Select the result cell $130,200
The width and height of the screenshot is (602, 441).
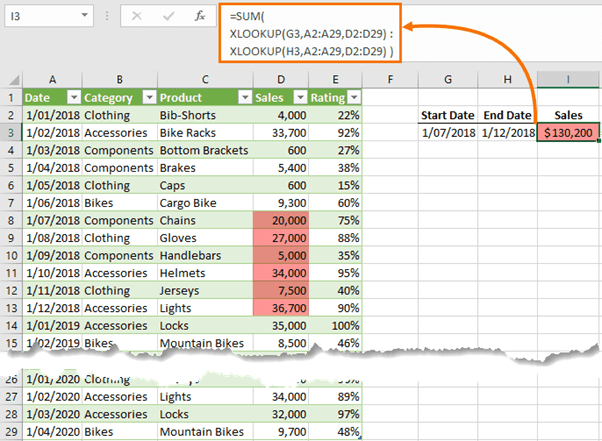coord(568,133)
